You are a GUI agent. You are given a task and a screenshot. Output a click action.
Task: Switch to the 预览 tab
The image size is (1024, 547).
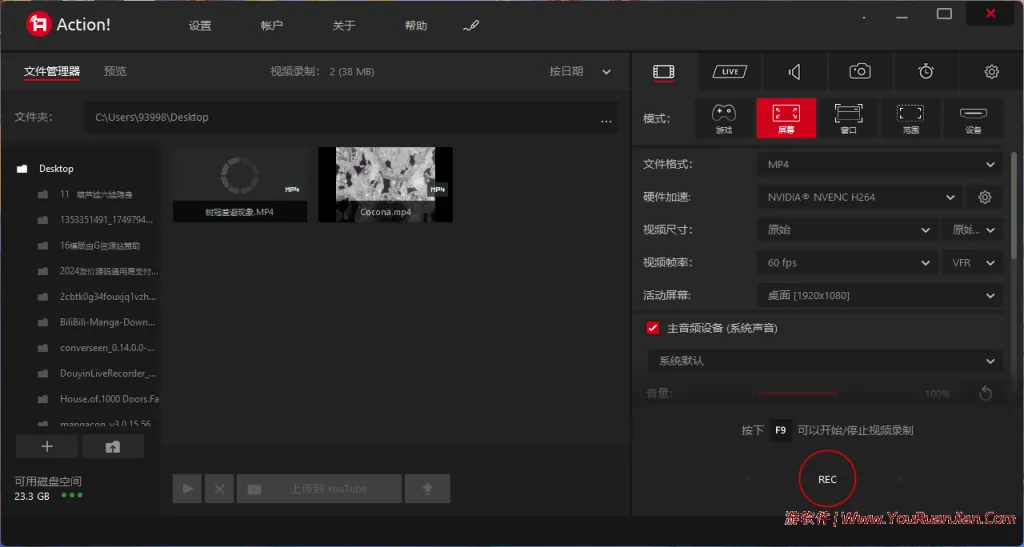(x=115, y=72)
